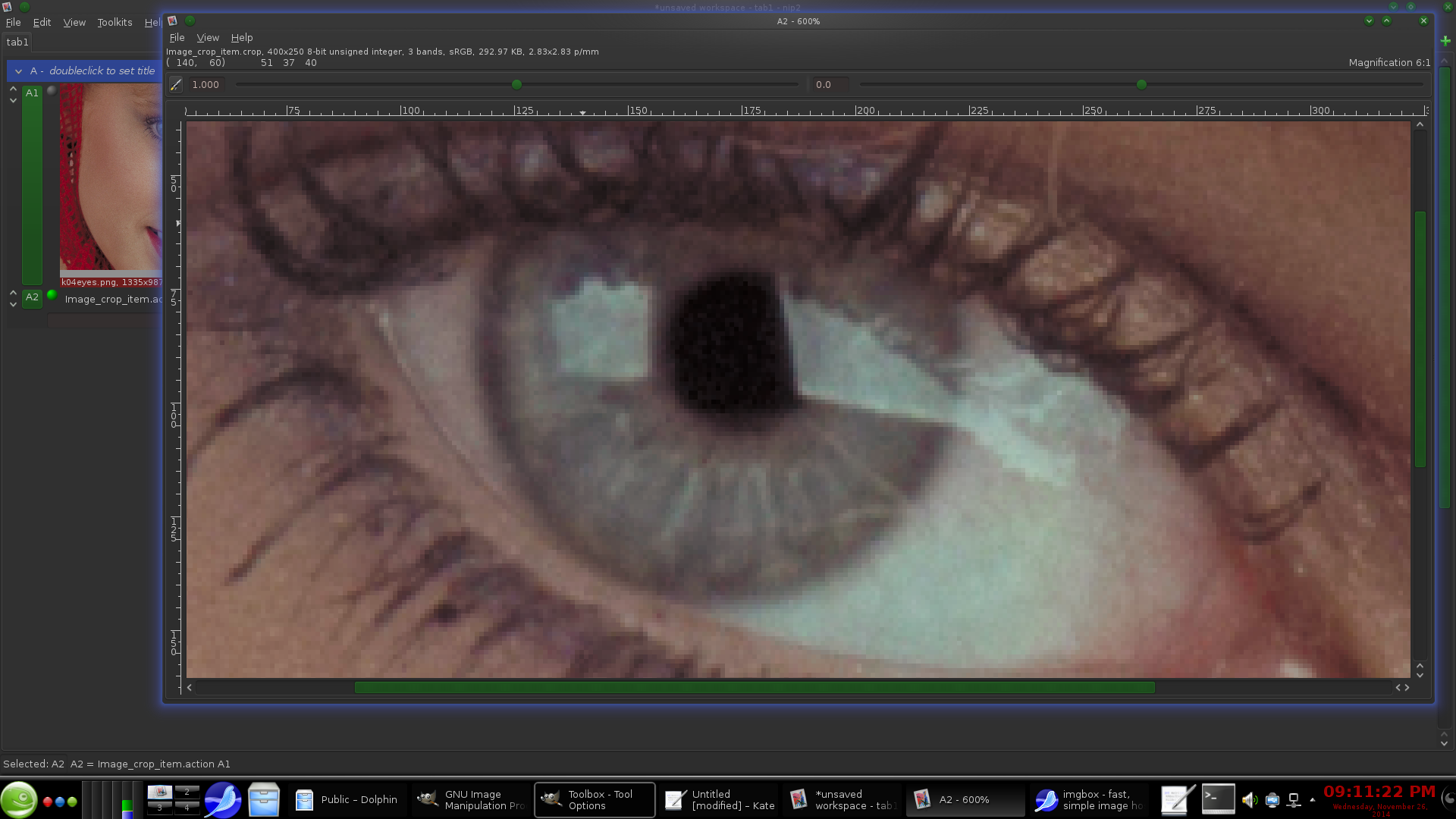Switch to Public – Dolphin taskbar window

347,800
